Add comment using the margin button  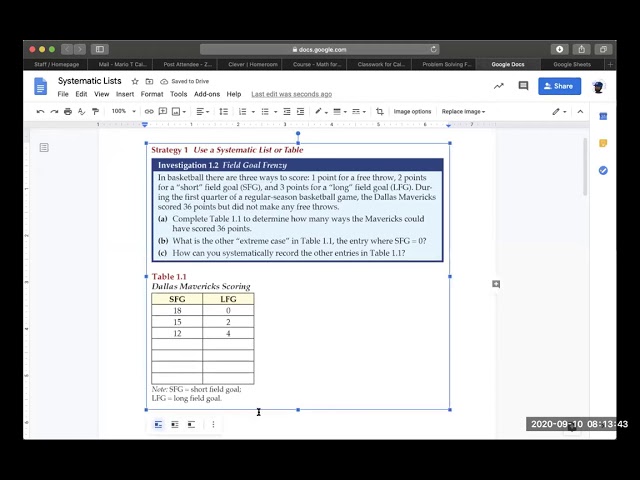point(496,284)
